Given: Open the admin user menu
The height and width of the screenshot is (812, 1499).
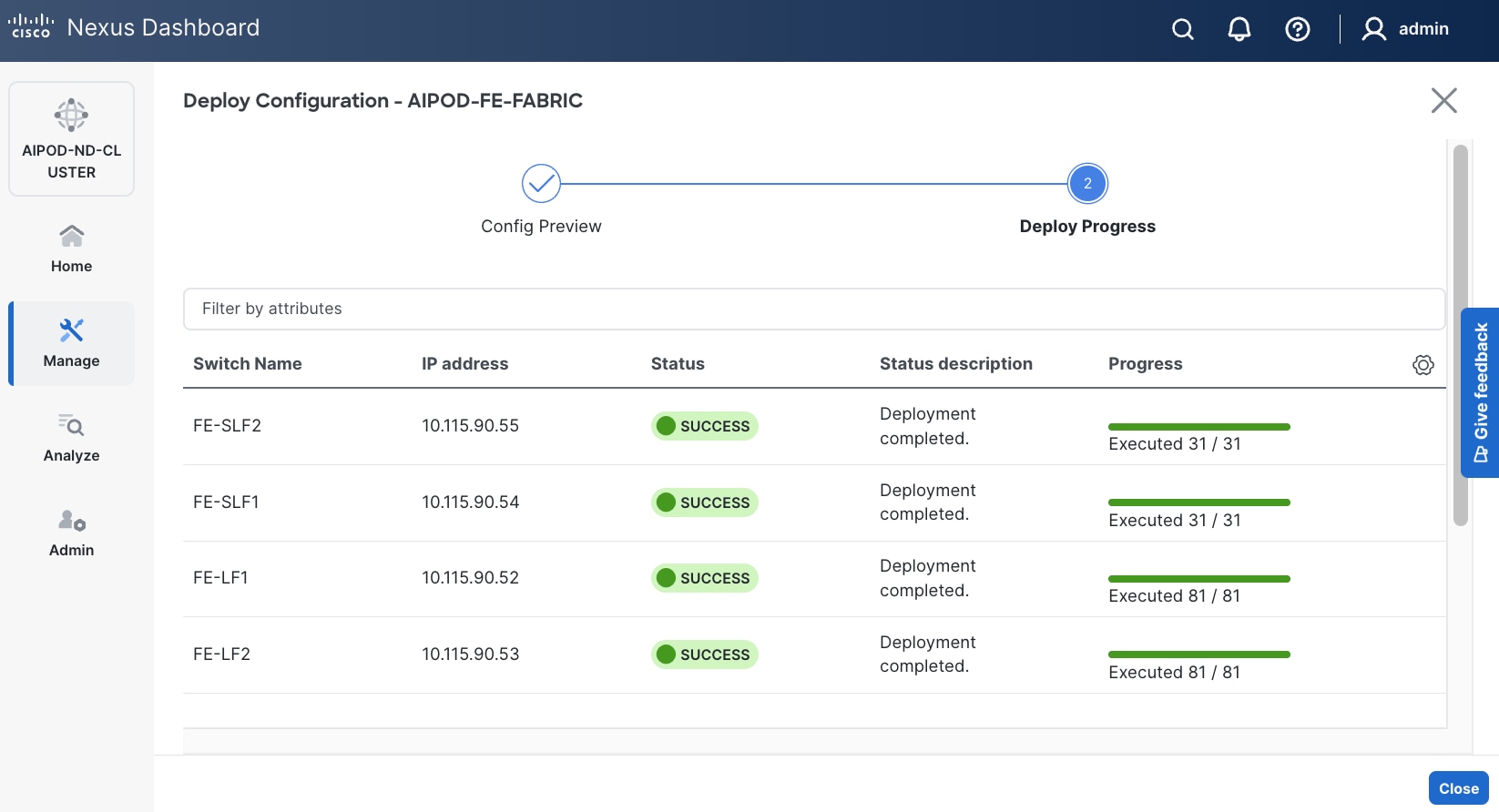Looking at the screenshot, I should 1405,29.
